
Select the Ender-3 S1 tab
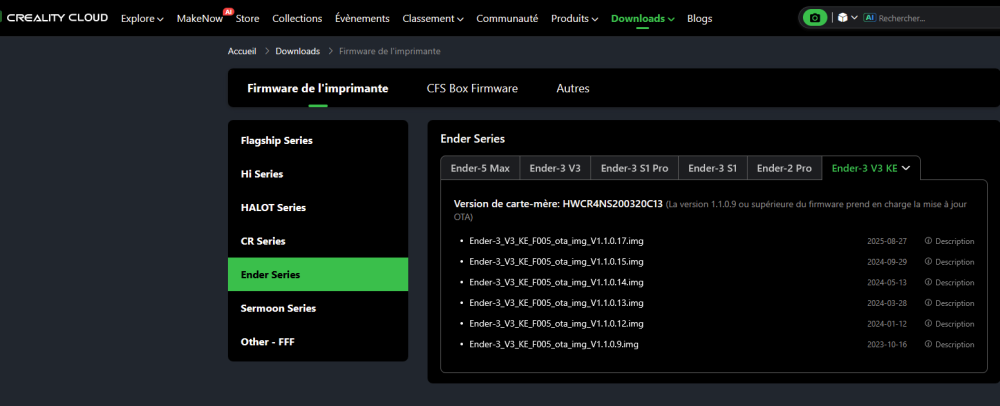click(x=712, y=168)
